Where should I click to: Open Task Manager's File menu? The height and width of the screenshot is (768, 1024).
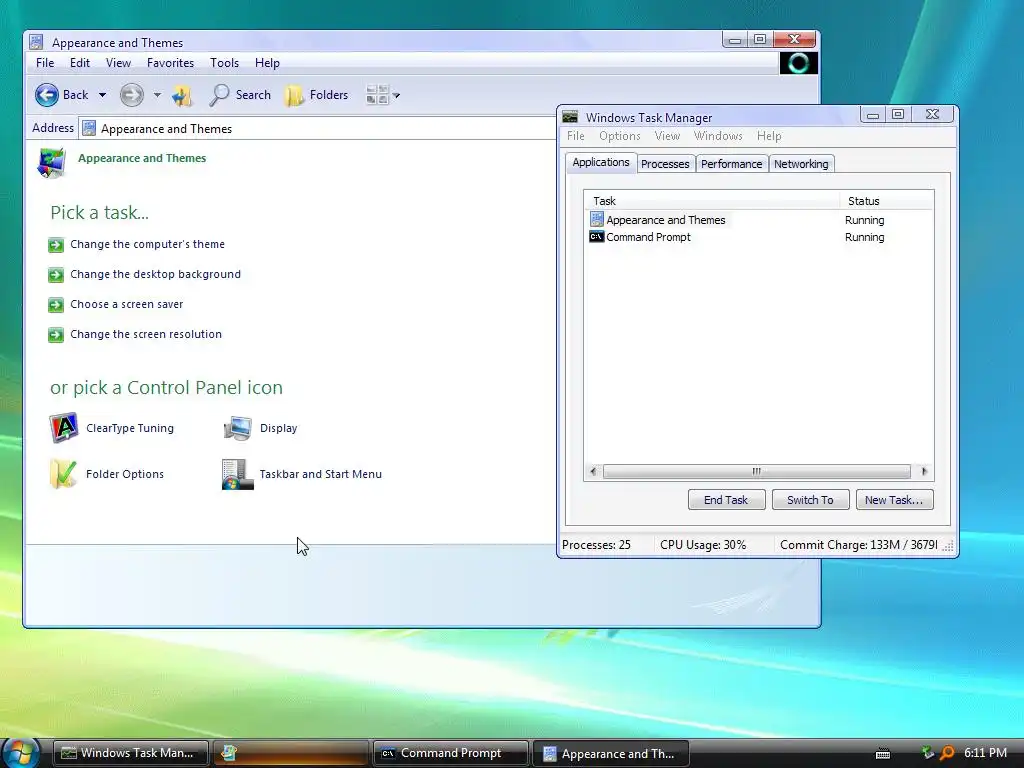(575, 136)
